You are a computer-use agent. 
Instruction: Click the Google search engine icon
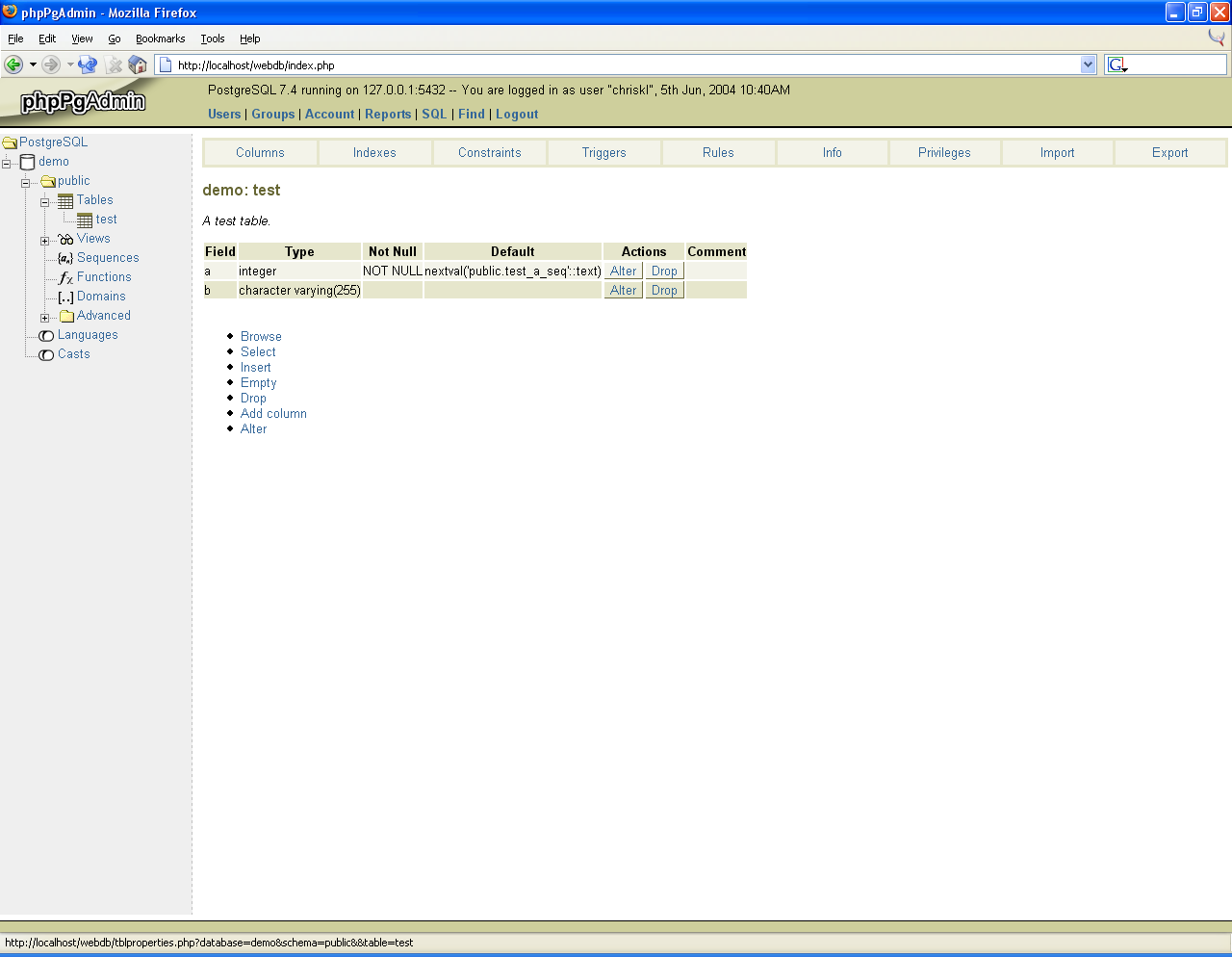pos(1116,65)
